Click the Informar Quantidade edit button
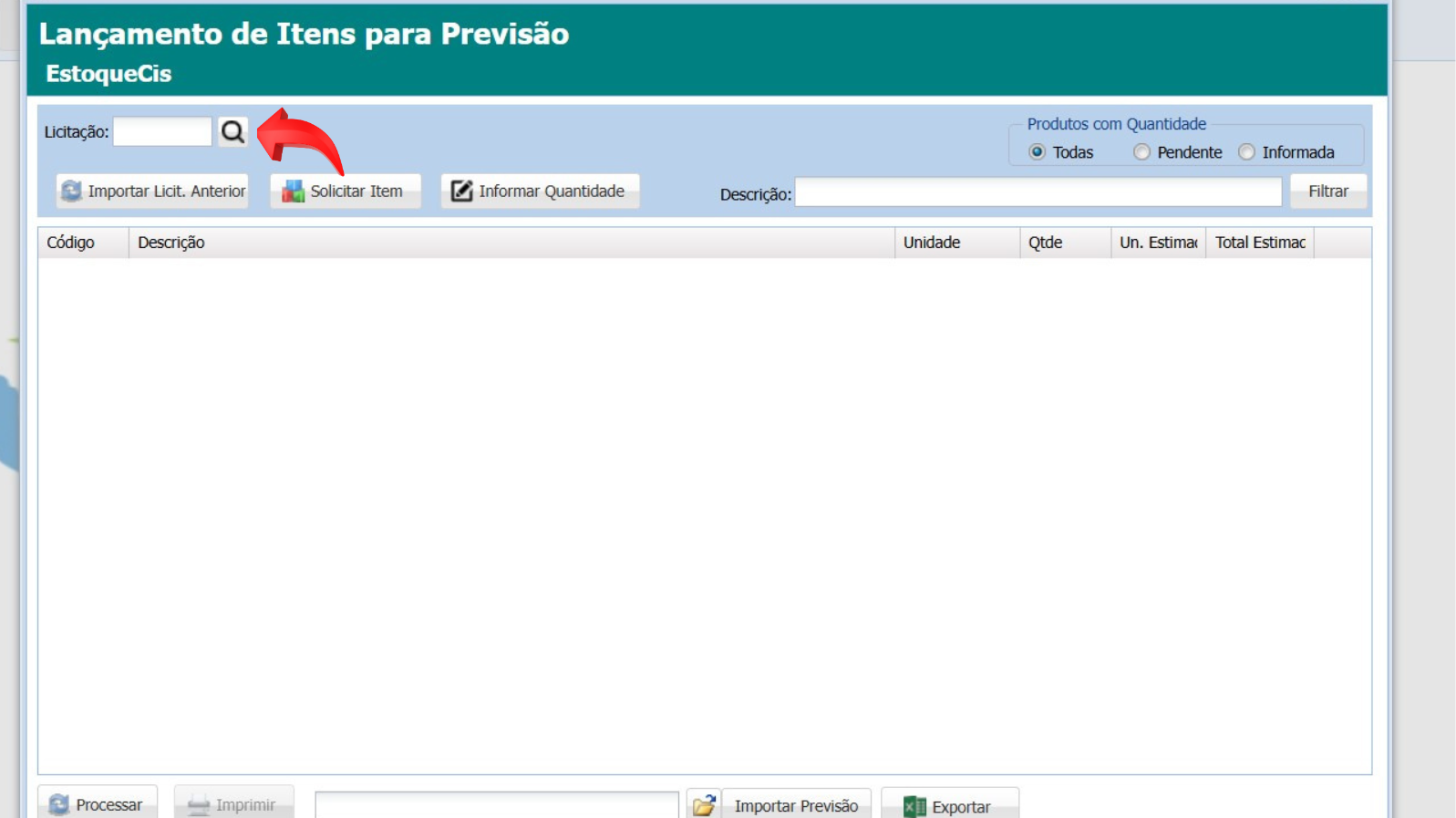1456x818 pixels. pos(540,192)
